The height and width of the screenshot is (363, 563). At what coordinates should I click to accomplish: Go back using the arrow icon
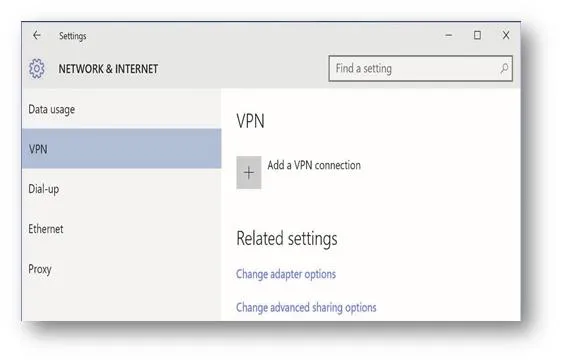[37, 35]
